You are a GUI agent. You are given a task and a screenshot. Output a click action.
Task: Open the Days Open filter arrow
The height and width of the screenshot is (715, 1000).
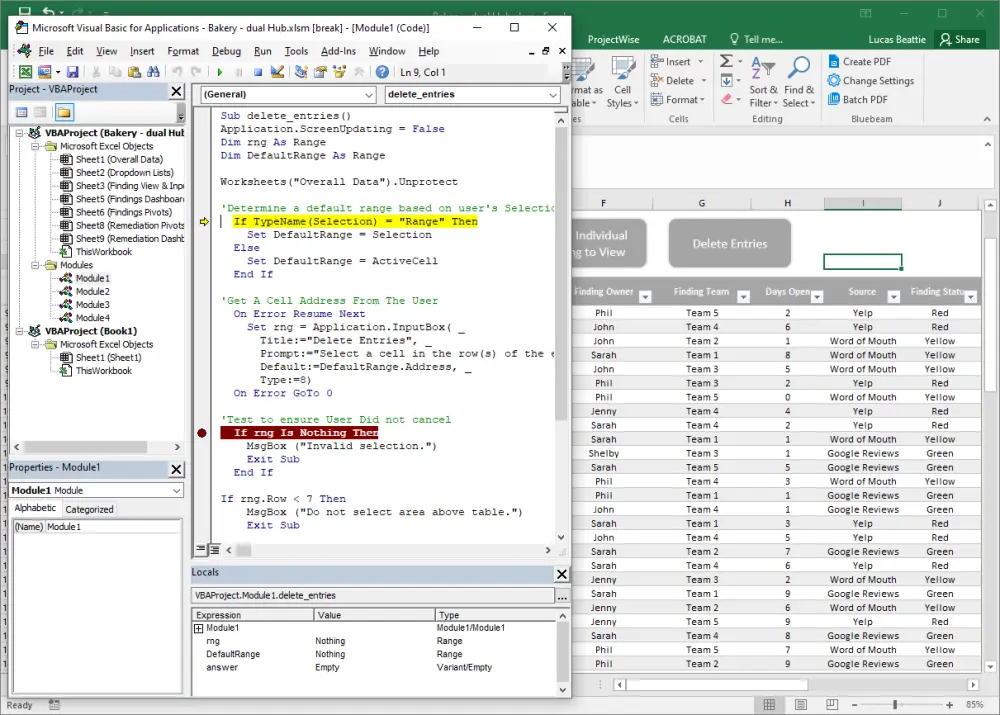[816, 297]
